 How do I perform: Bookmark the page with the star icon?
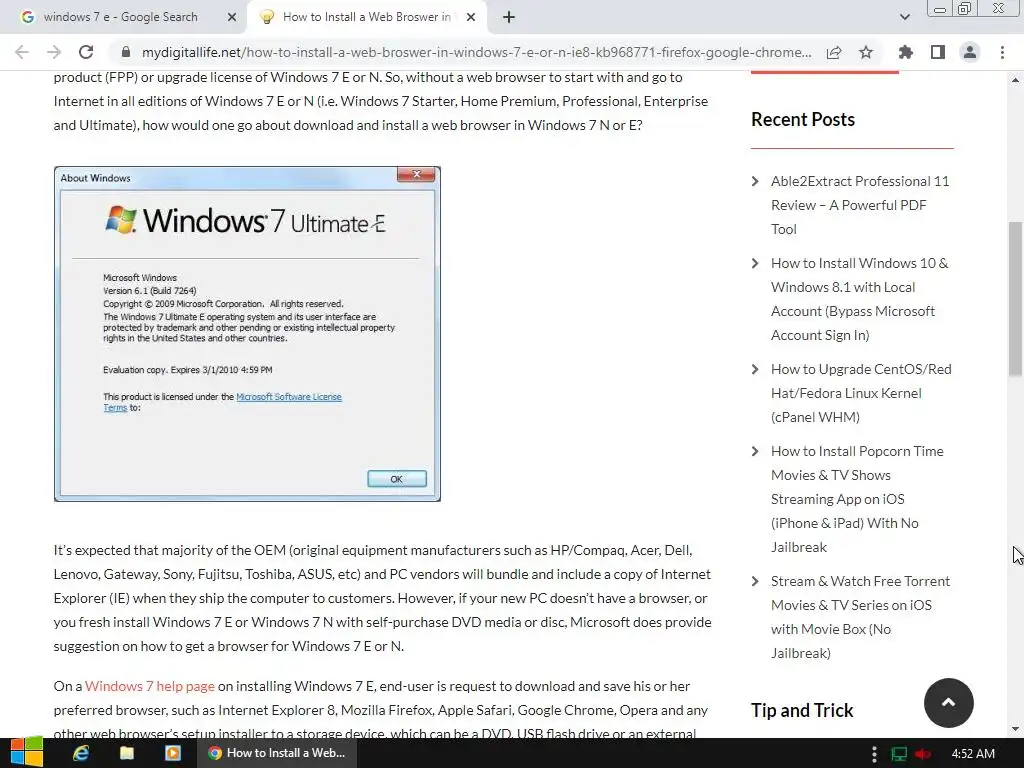point(866,52)
